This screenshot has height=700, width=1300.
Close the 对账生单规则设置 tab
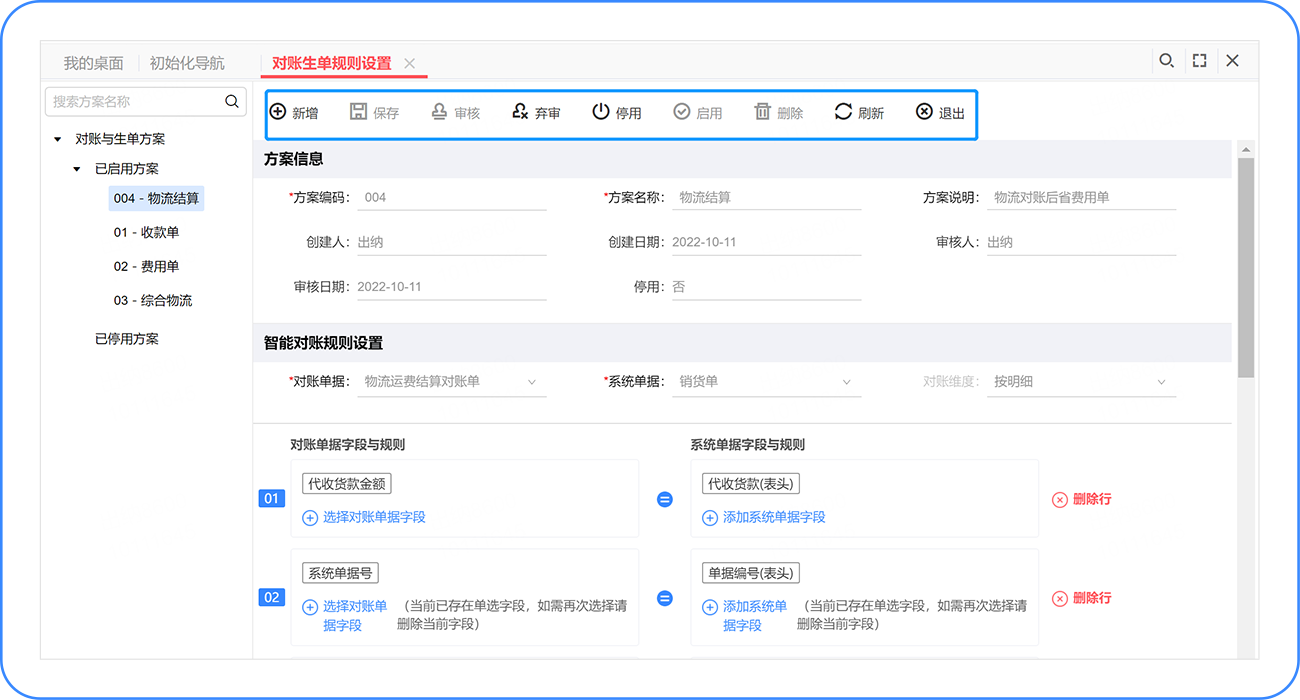[410, 63]
